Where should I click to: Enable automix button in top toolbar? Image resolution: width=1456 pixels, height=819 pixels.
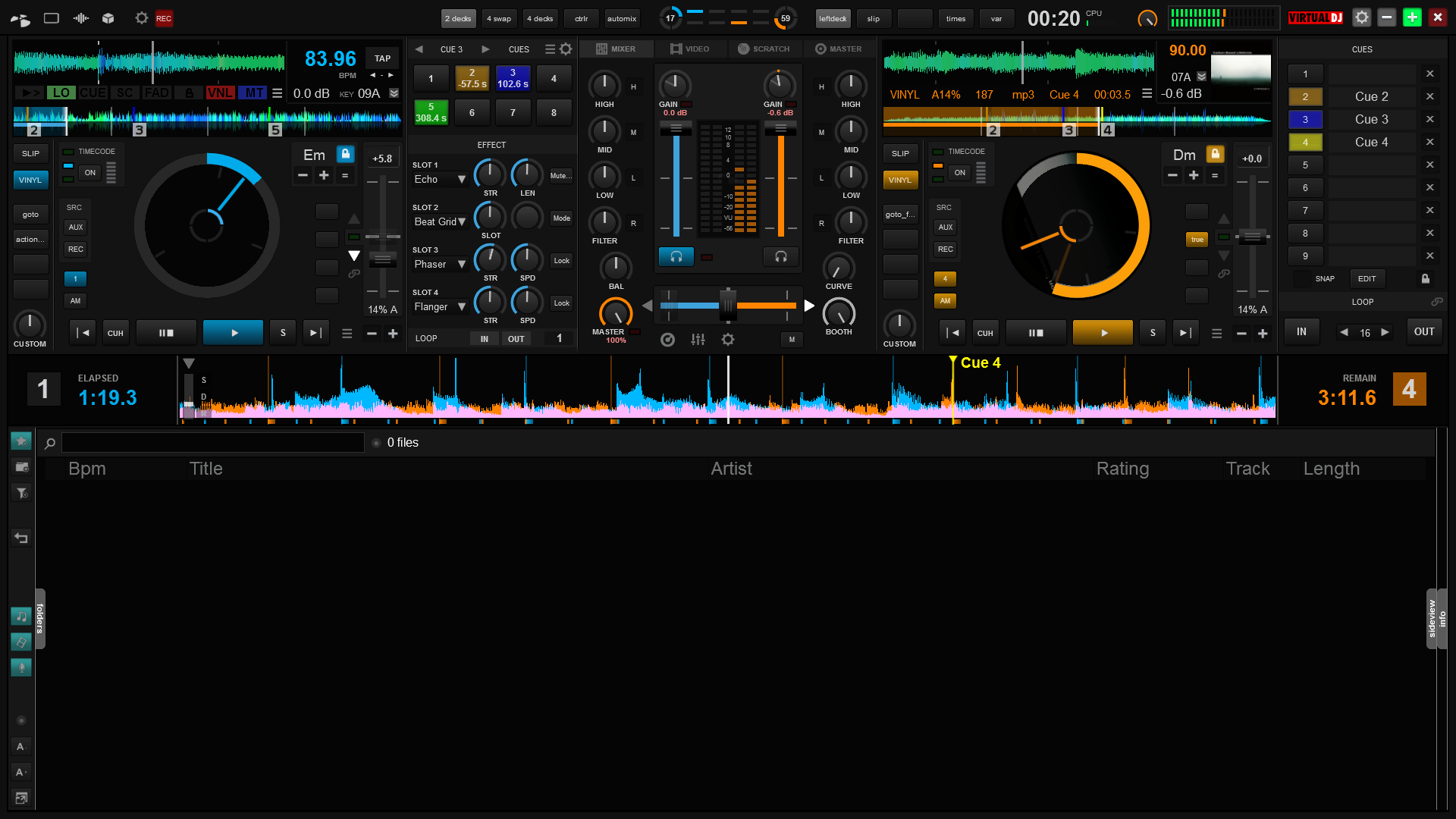click(x=621, y=18)
